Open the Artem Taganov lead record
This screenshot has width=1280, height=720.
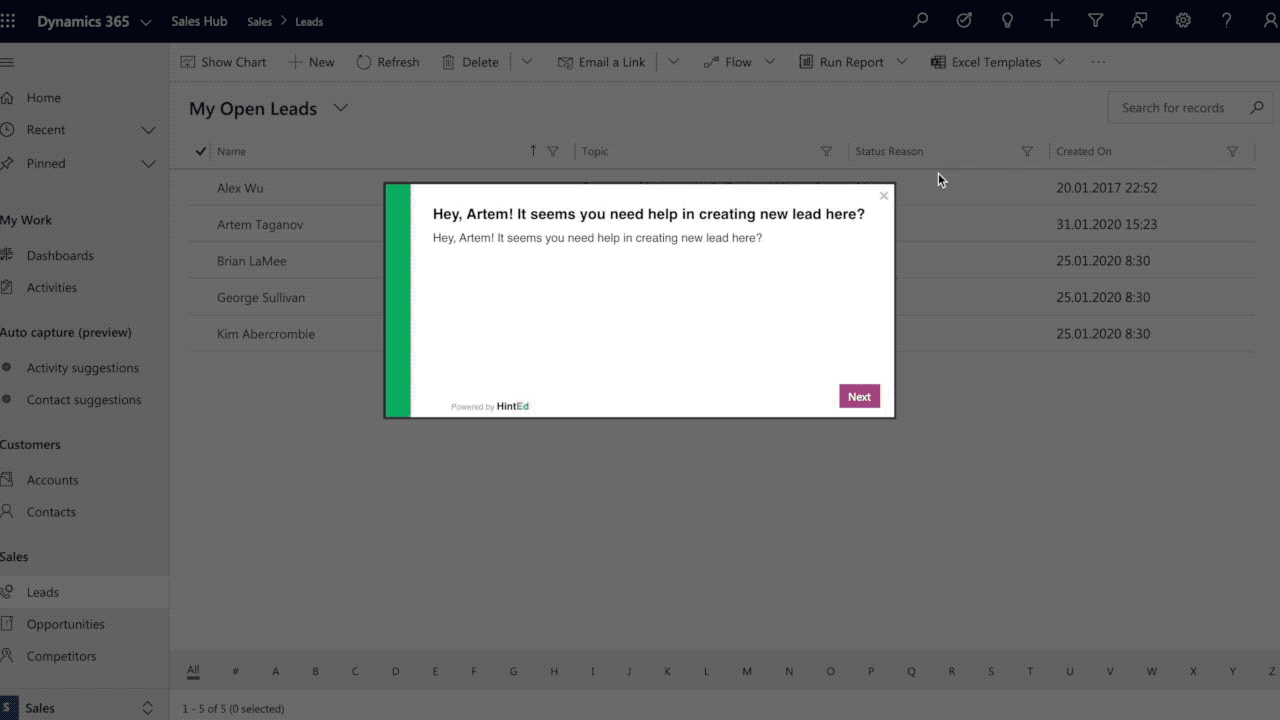pyautogui.click(x=260, y=224)
